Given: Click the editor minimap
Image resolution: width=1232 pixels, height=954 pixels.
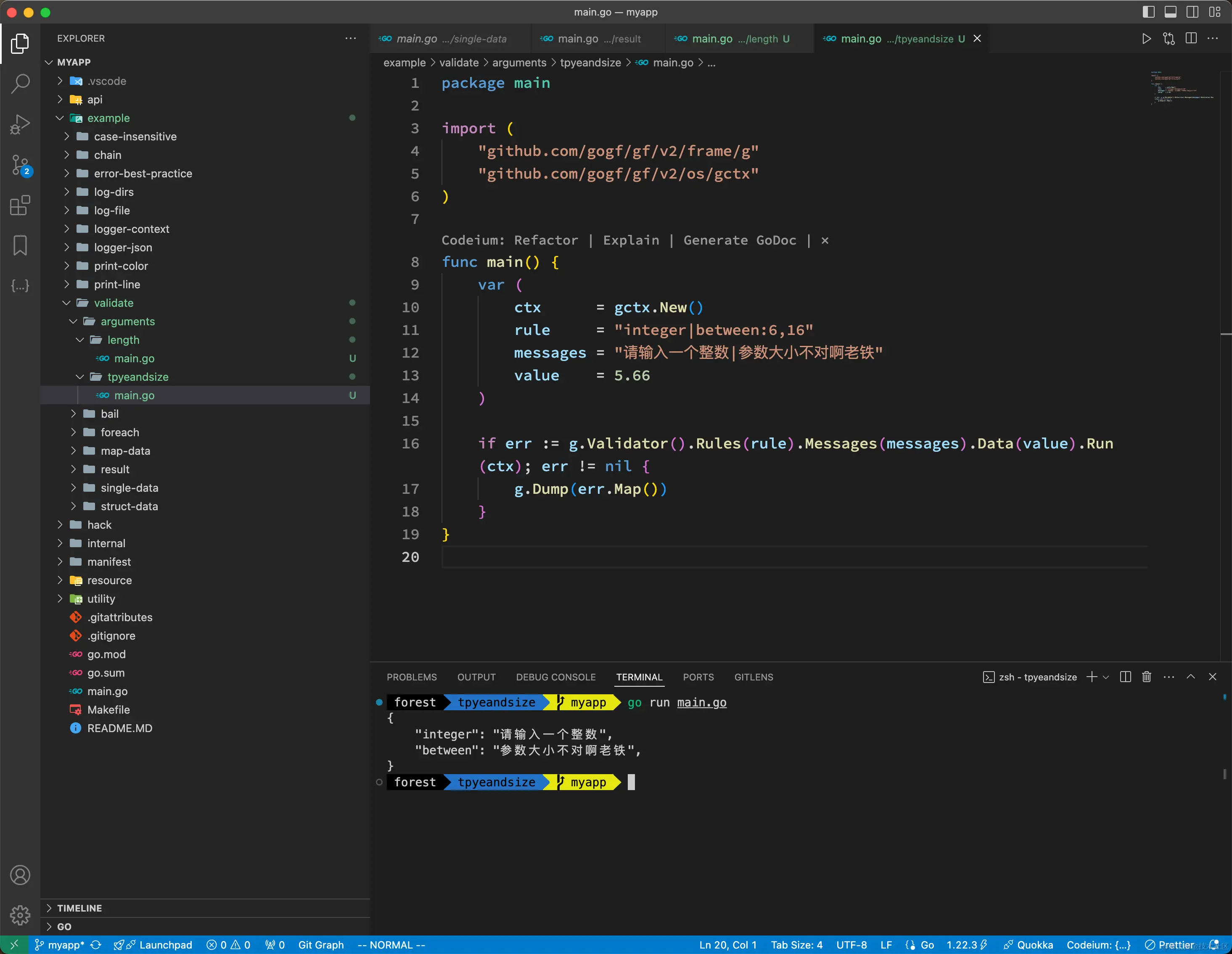Looking at the screenshot, I should 1183,87.
